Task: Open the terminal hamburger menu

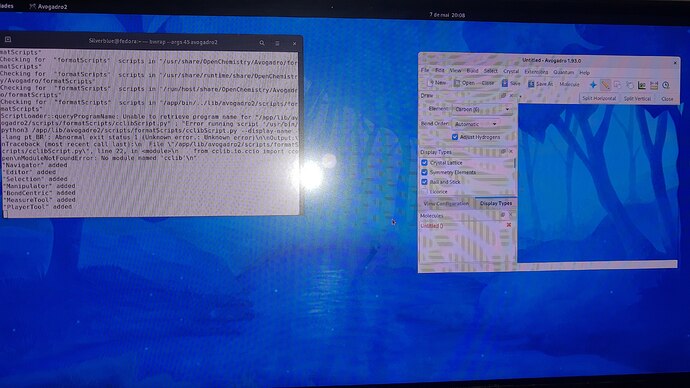Action: [277, 43]
